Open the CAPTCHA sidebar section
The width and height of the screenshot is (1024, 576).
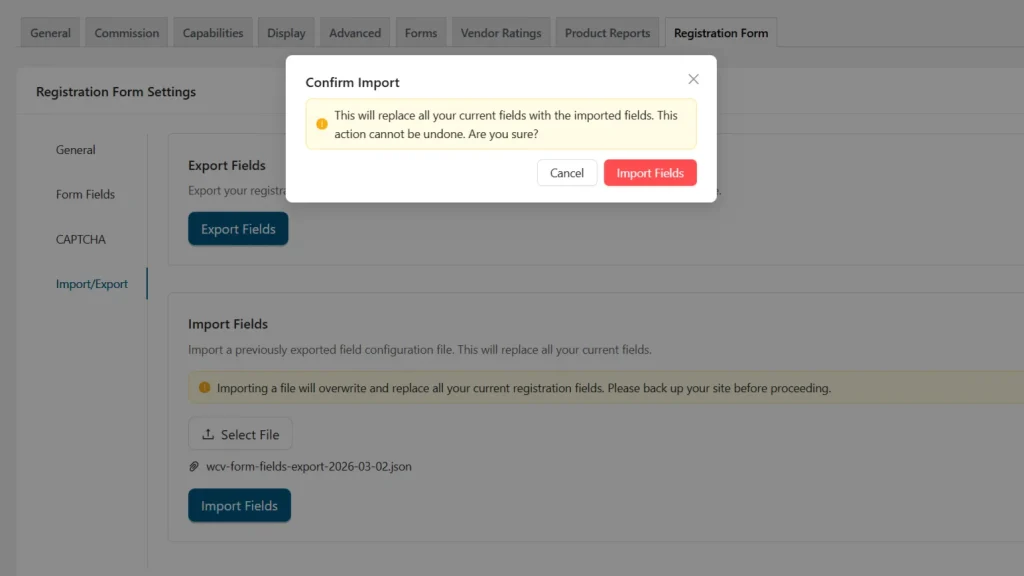[x=81, y=239]
